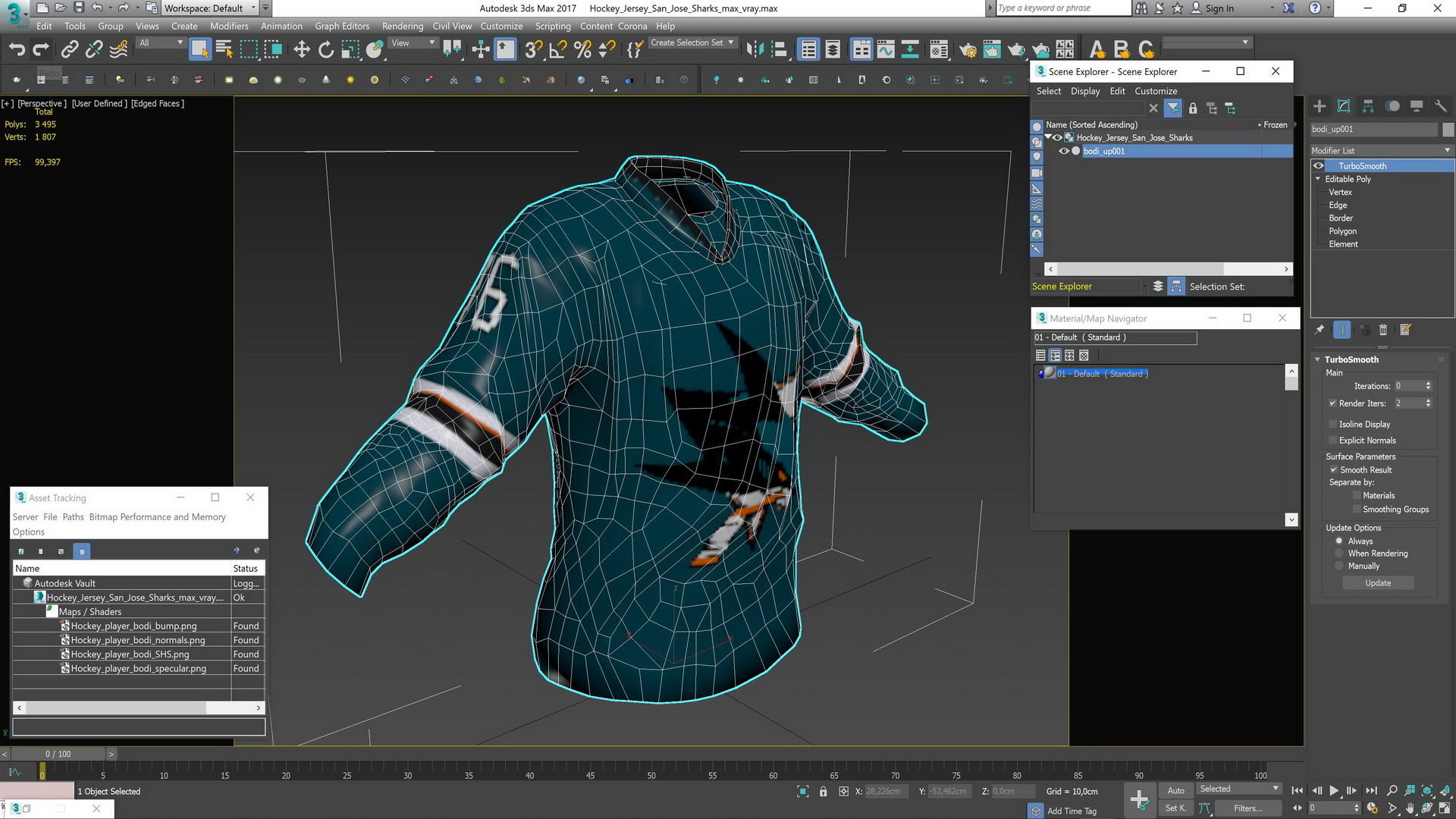This screenshot has width=1456, height=819.
Task: Remove modifier with trash icon
Action: tap(1382, 330)
